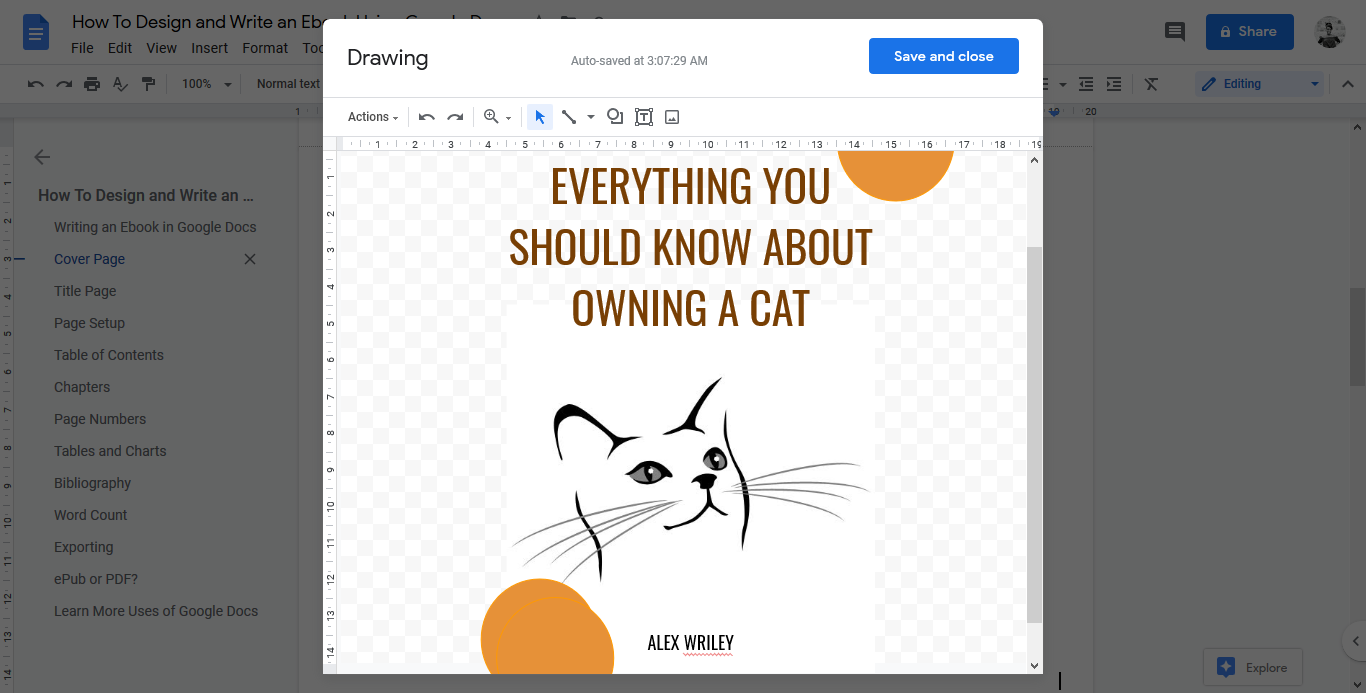Open document comment history

(x=1174, y=31)
